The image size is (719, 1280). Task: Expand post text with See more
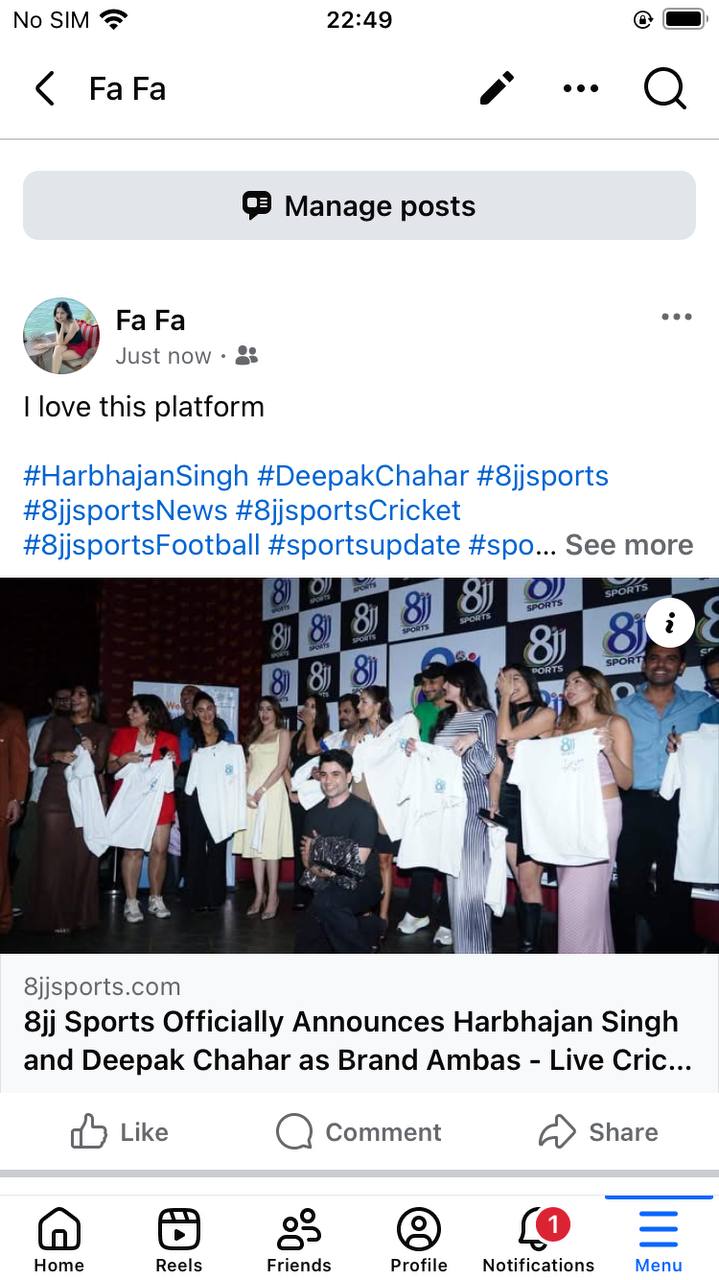(628, 545)
